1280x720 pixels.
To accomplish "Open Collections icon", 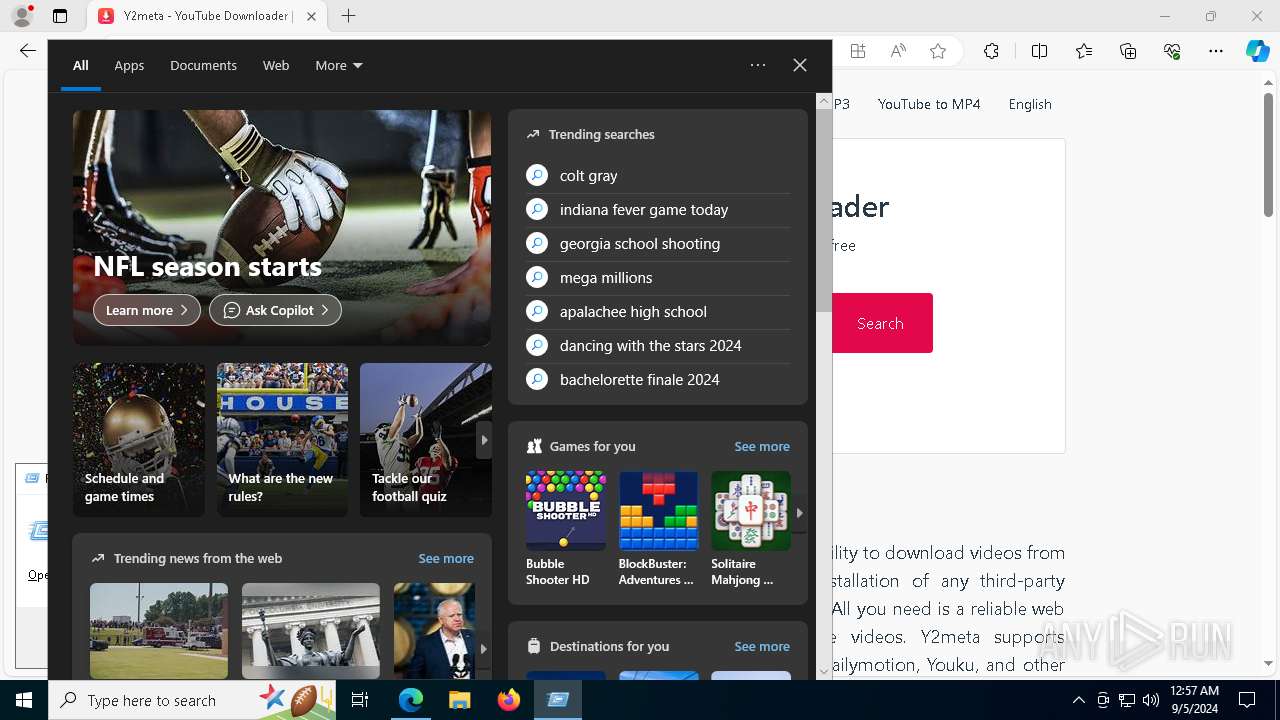I will pyautogui.click(x=1128, y=51).
